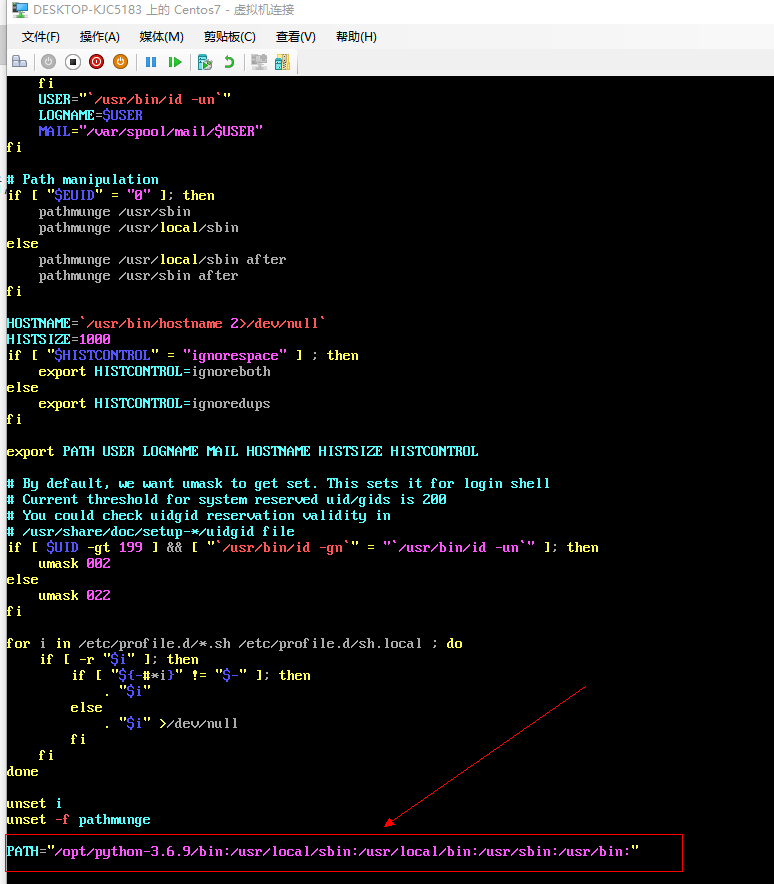The image size is (774, 884).
Task: Revert the VM with the green undo arrow
Action: tap(229, 62)
